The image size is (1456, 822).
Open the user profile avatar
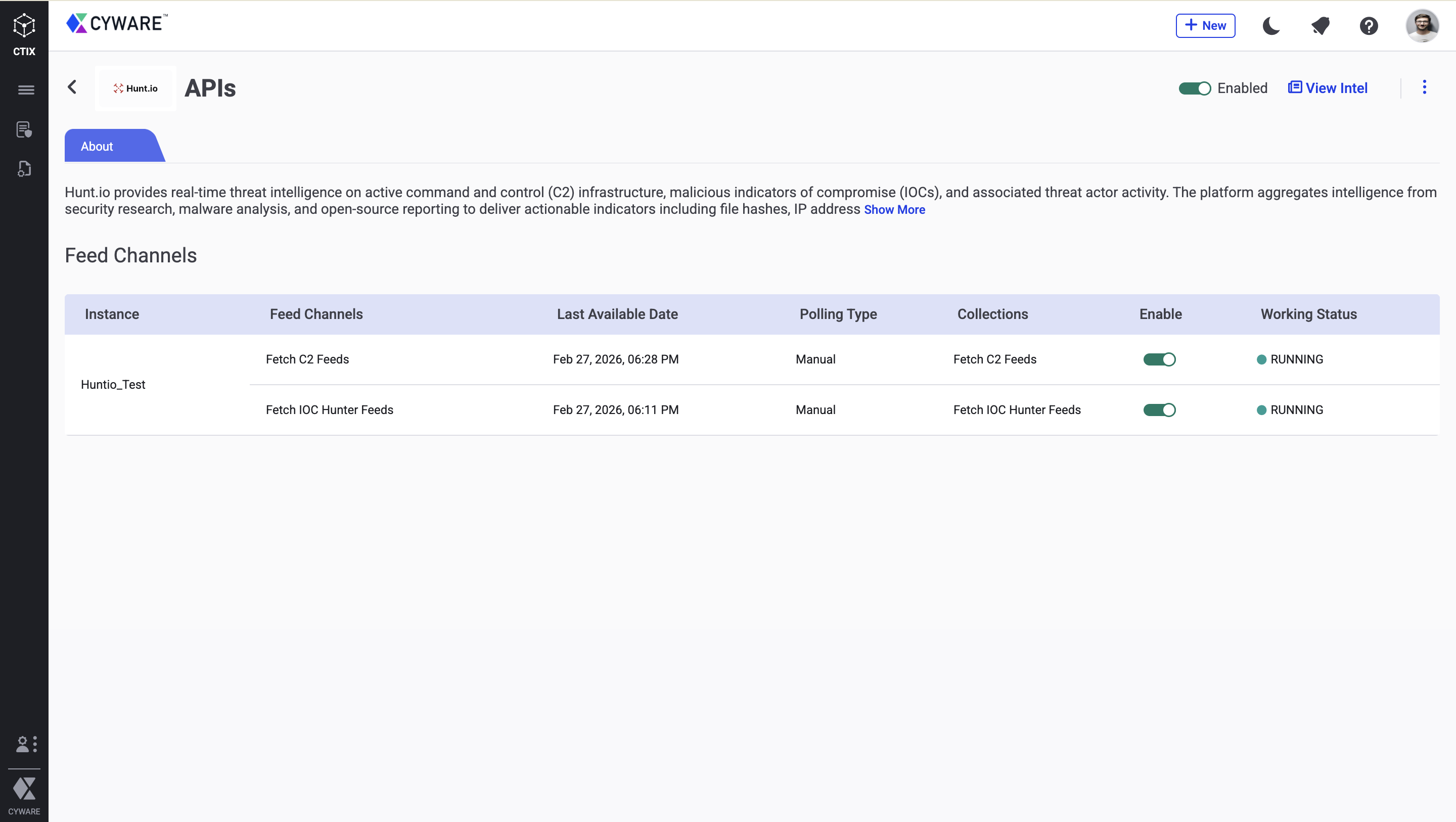(1422, 26)
